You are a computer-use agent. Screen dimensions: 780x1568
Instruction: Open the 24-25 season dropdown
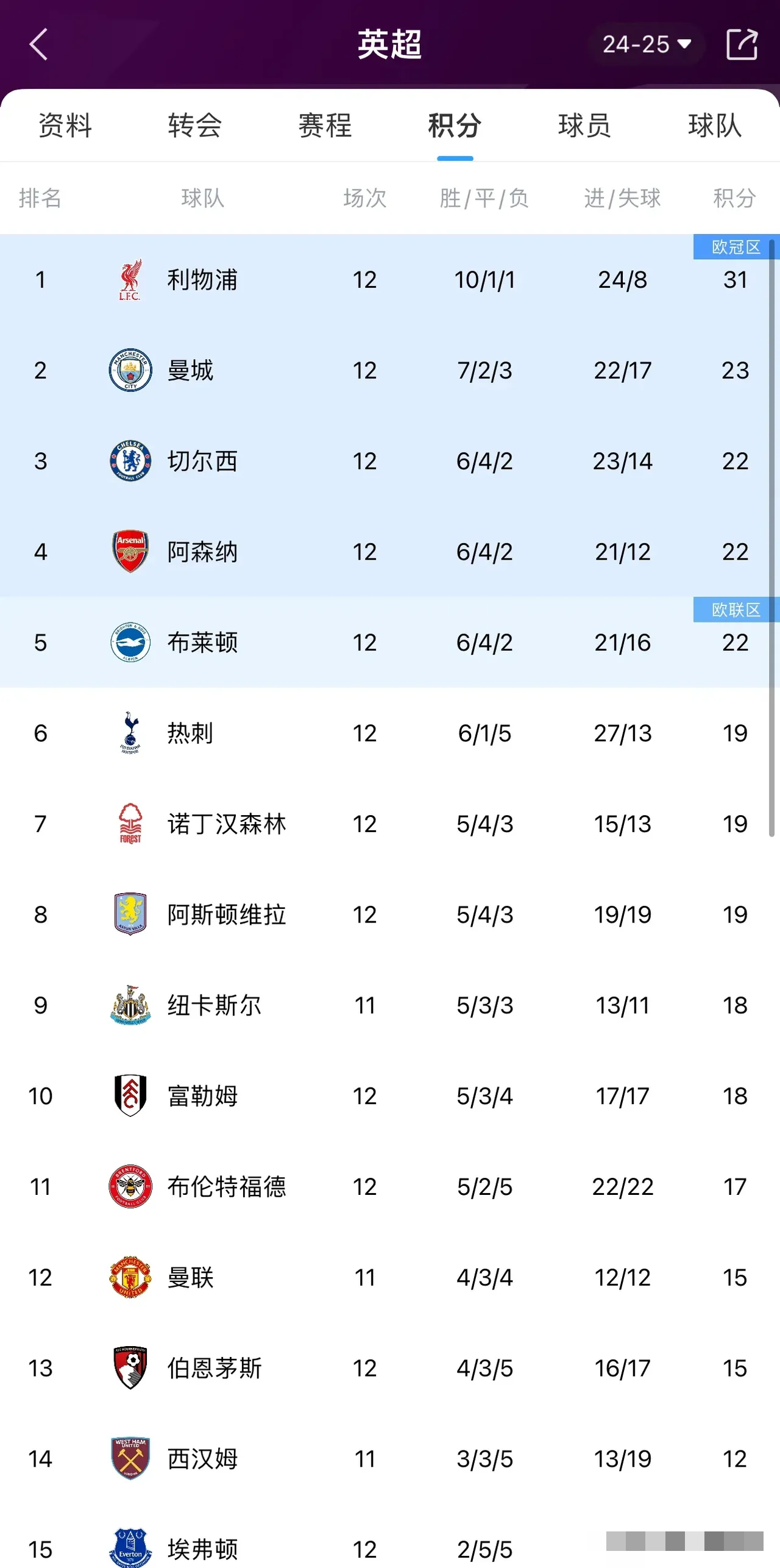(x=646, y=45)
